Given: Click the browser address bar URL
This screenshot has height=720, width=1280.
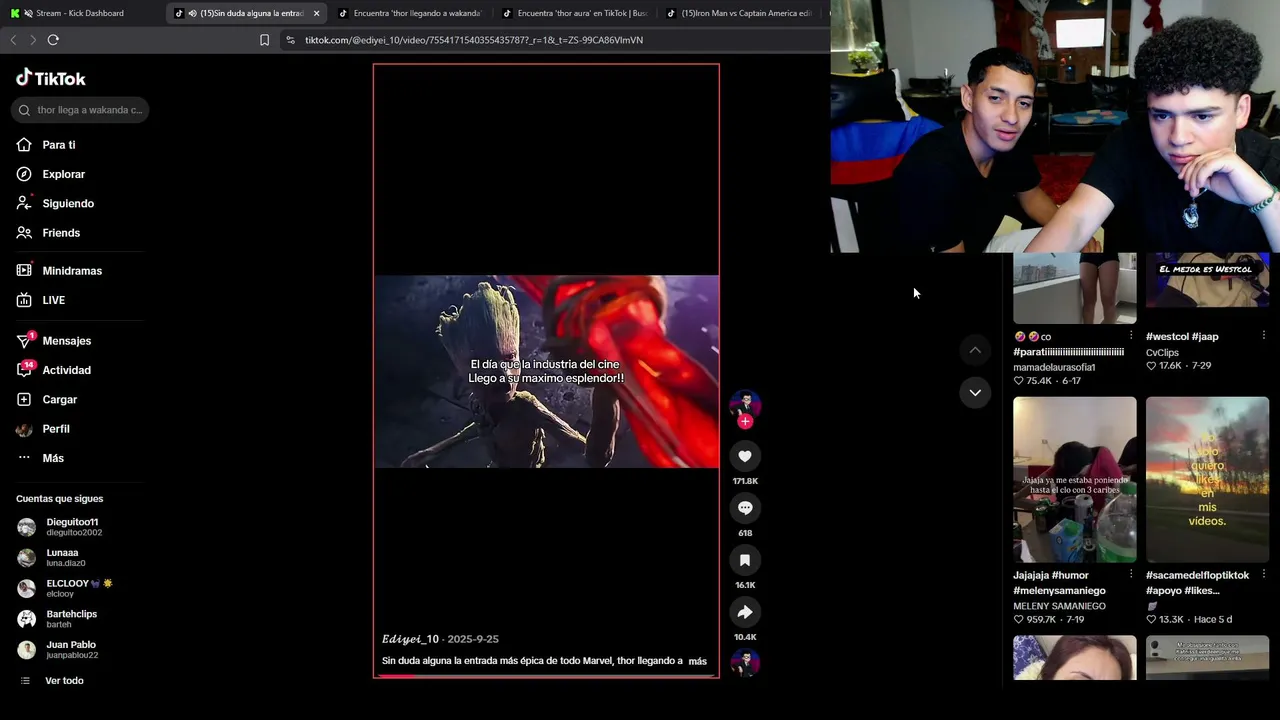Looking at the screenshot, I should coord(474,40).
